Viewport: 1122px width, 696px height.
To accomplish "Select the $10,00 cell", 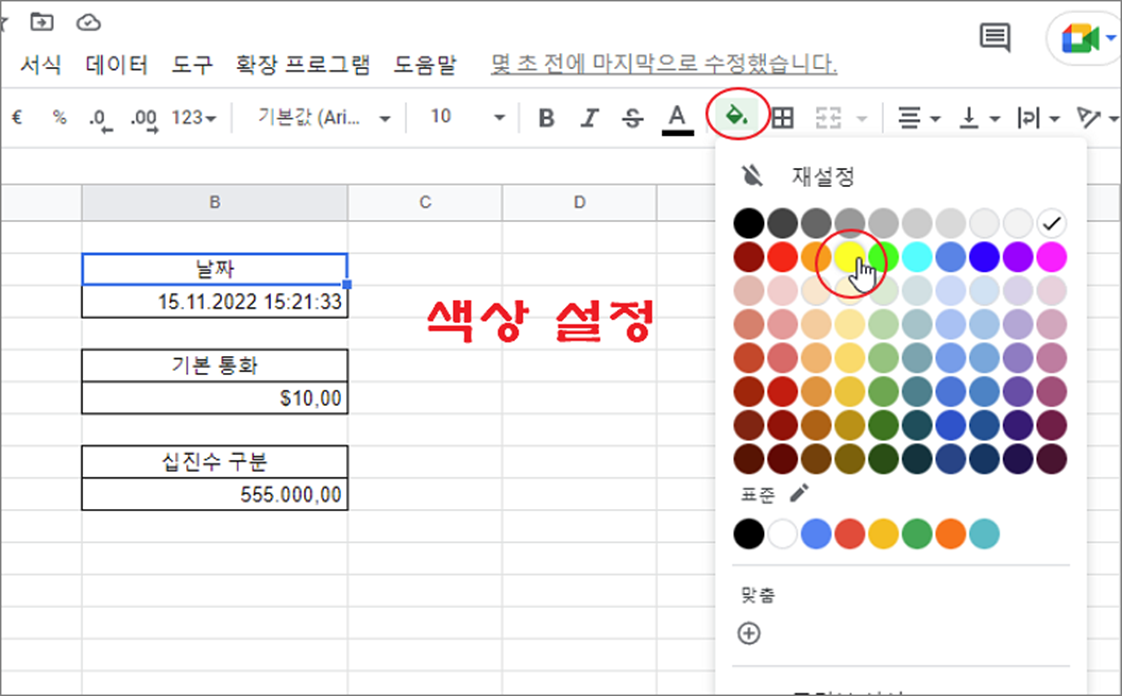I will coord(215,398).
